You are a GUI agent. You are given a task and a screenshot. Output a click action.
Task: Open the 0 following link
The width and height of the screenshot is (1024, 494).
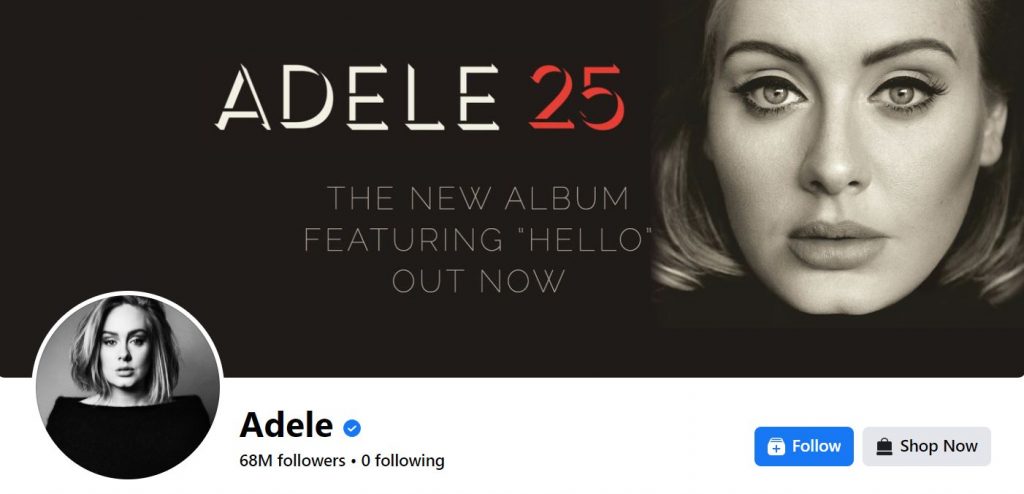(x=403, y=461)
